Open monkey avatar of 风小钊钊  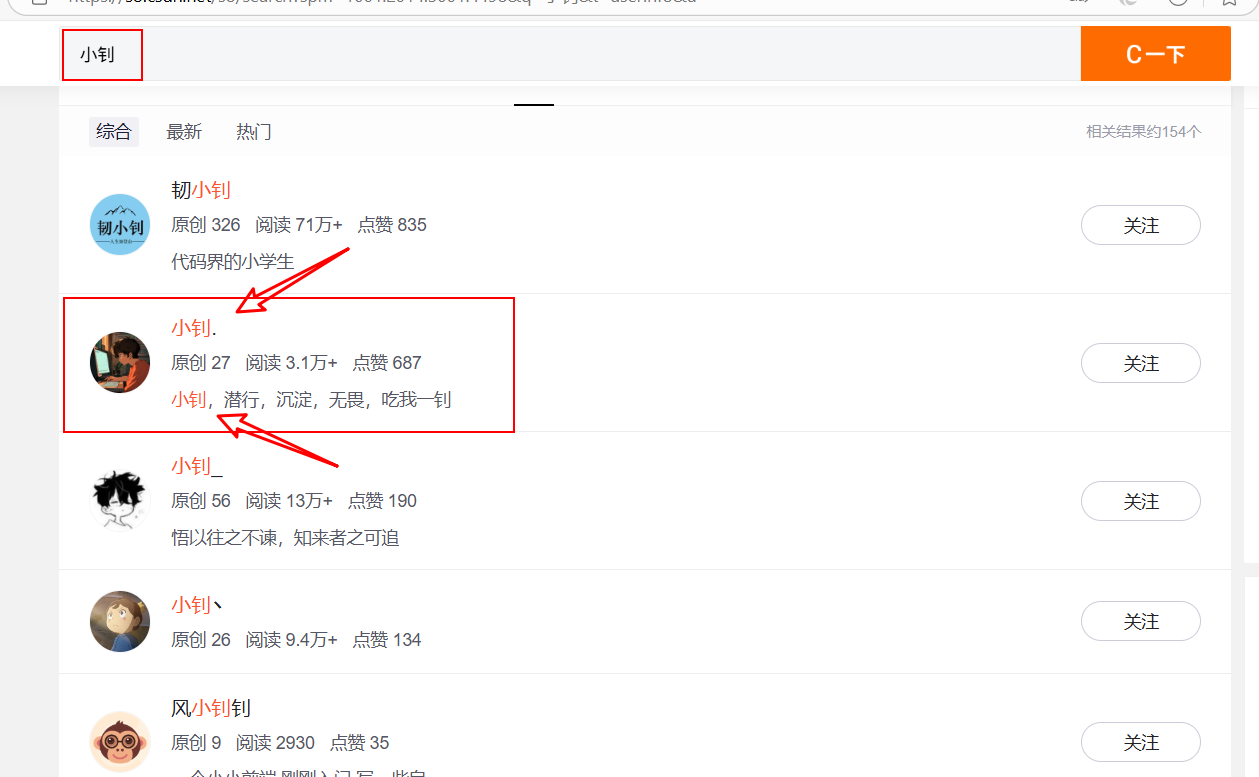pyautogui.click(x=120, y=742)
